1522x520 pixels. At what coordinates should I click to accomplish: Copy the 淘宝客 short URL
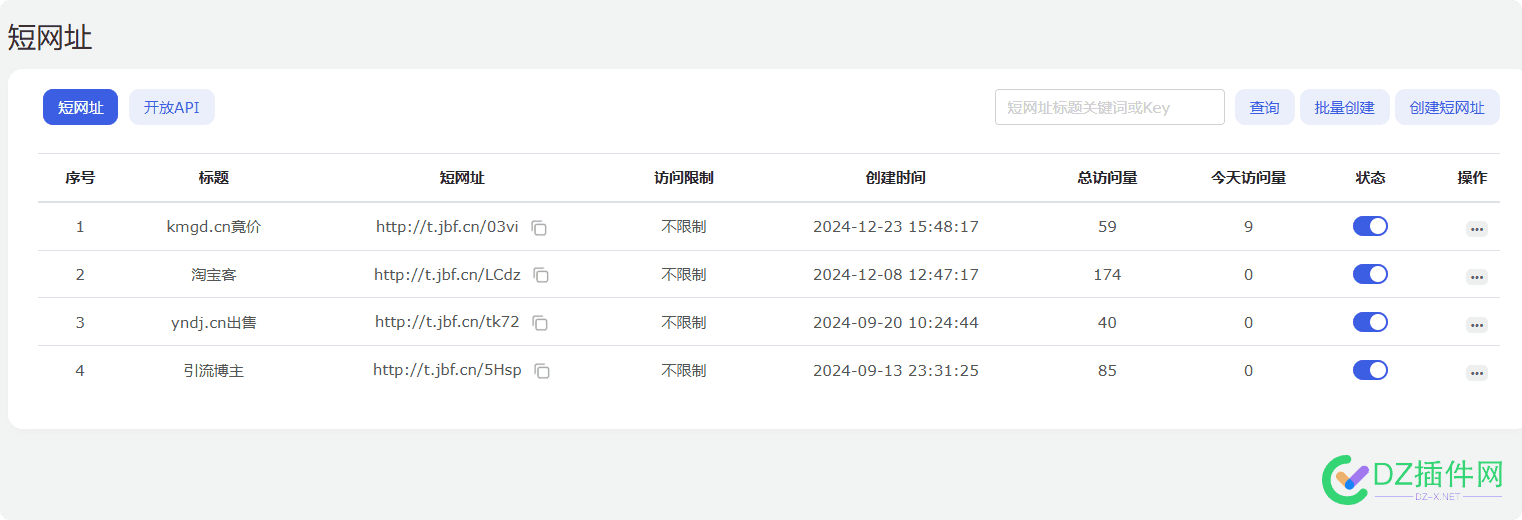click(x=541, y=275)
